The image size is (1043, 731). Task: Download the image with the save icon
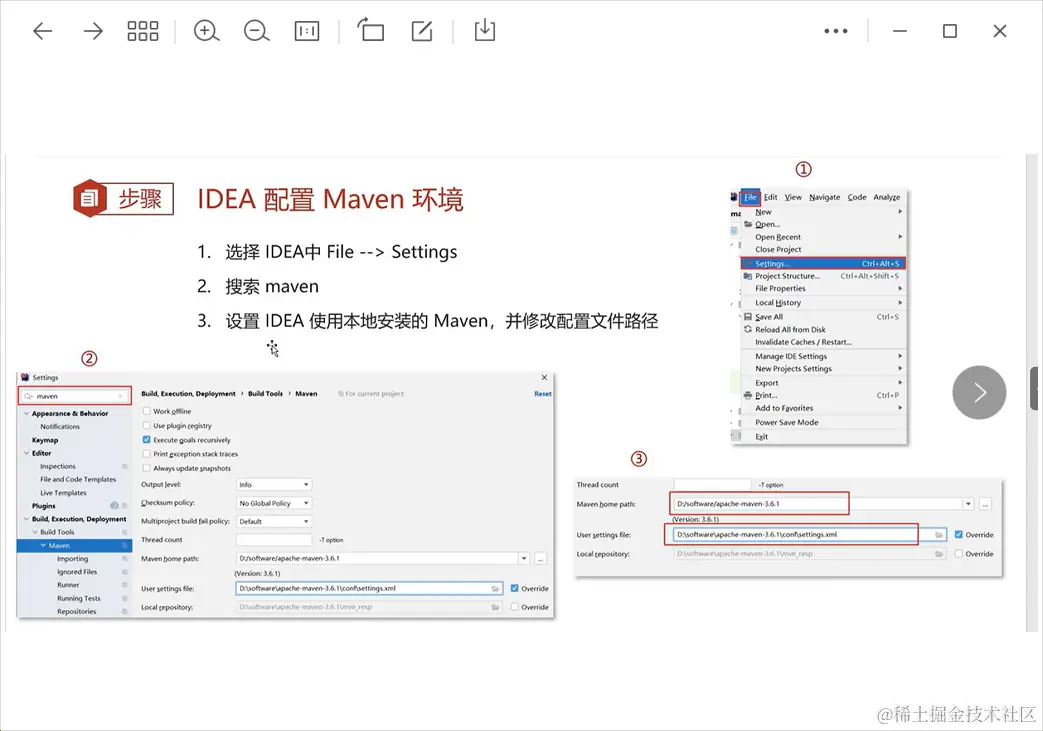click(485, 30)
